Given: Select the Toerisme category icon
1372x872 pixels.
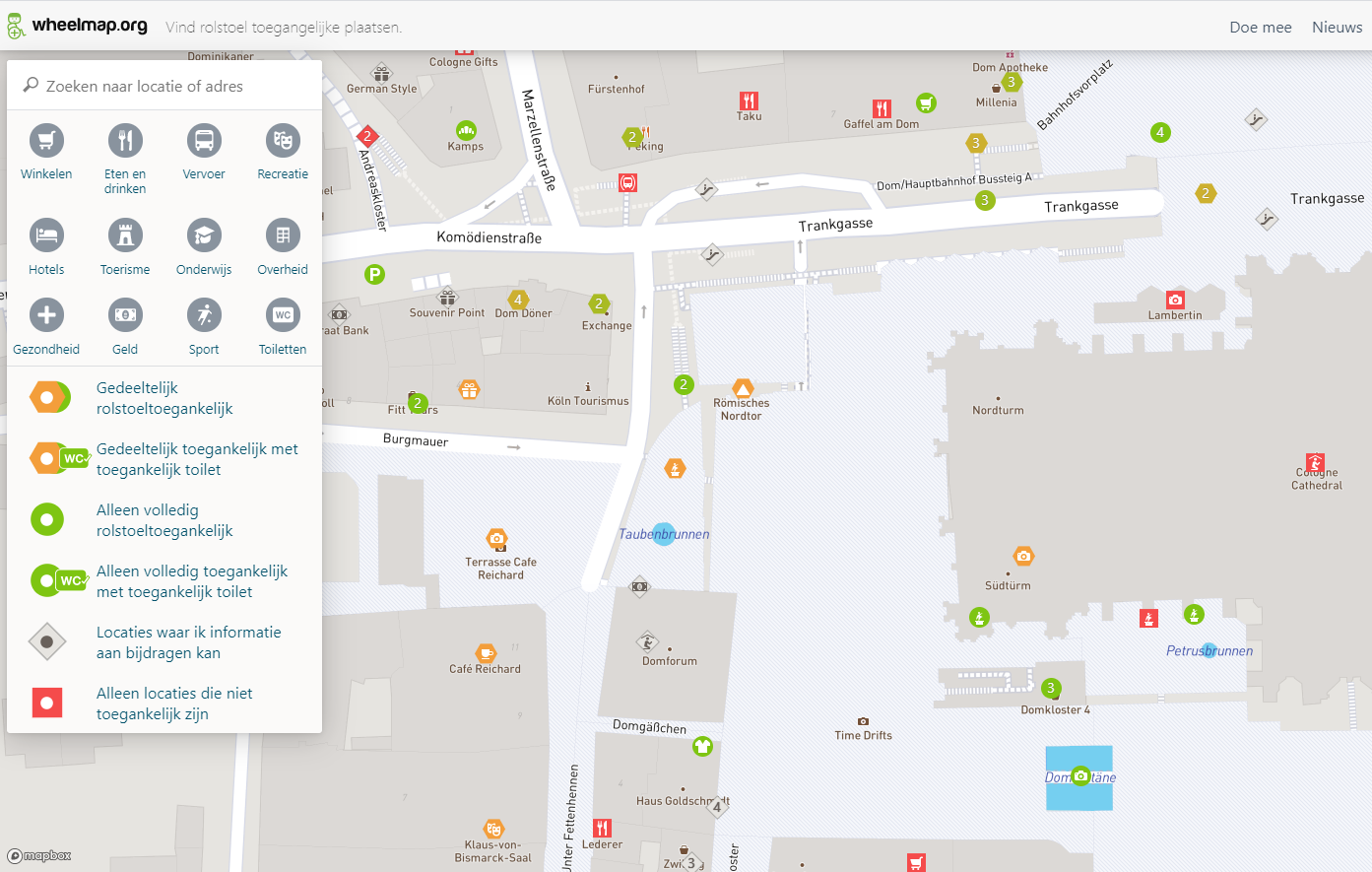Looking at the screenshot, I should pos(125,235).
